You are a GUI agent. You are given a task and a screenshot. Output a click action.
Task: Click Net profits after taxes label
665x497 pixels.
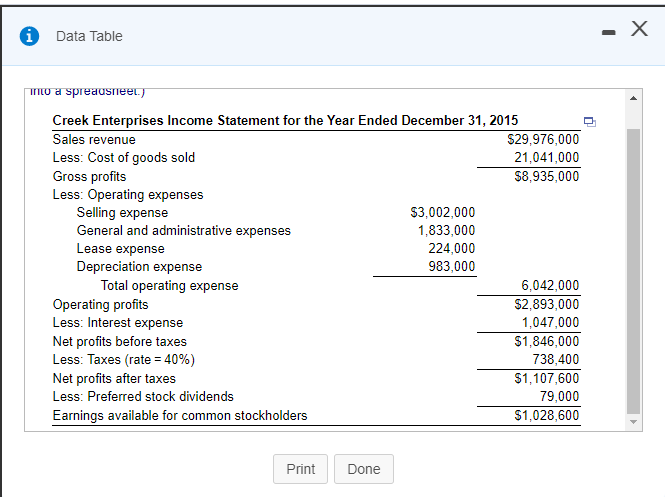pyautogui.click(x=114, y=378)
